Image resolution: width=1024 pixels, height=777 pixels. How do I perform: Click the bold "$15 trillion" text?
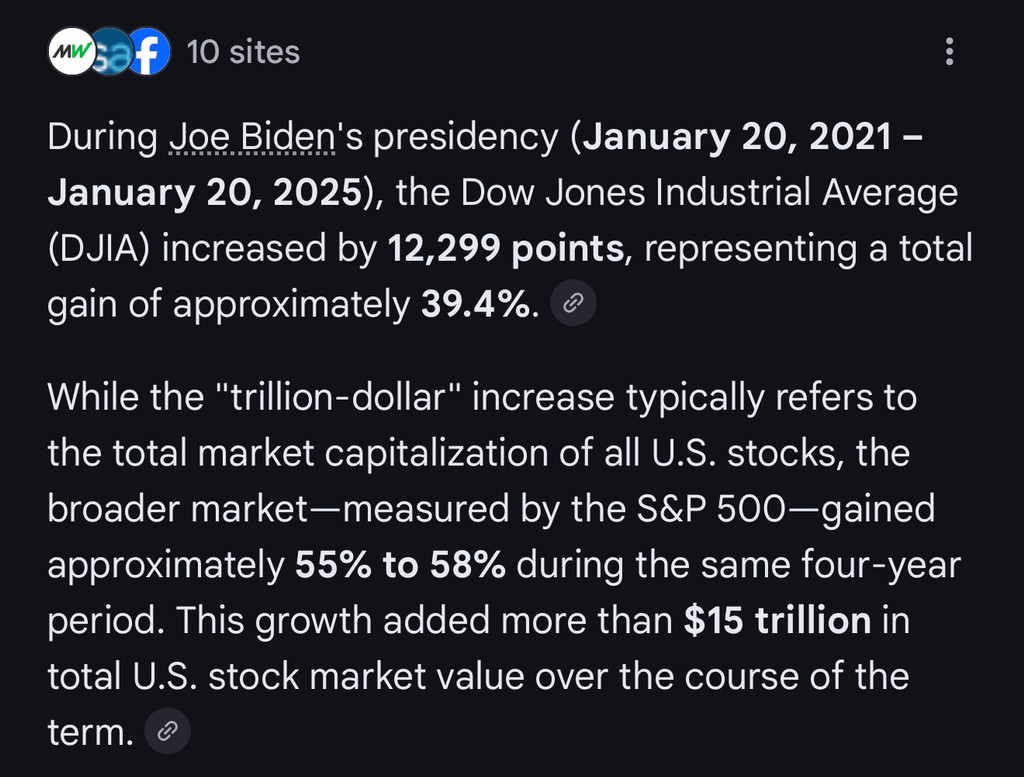click(778, 621)
